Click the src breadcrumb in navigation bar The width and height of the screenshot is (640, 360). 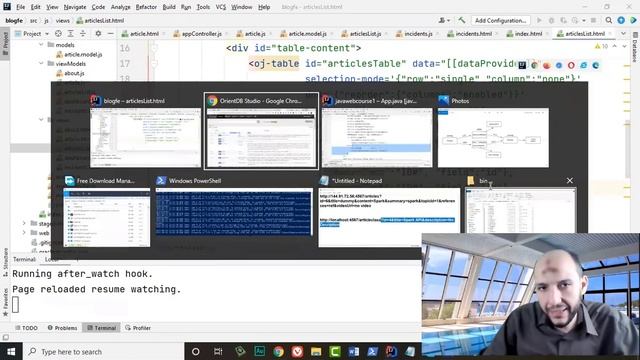coord(33,20)
